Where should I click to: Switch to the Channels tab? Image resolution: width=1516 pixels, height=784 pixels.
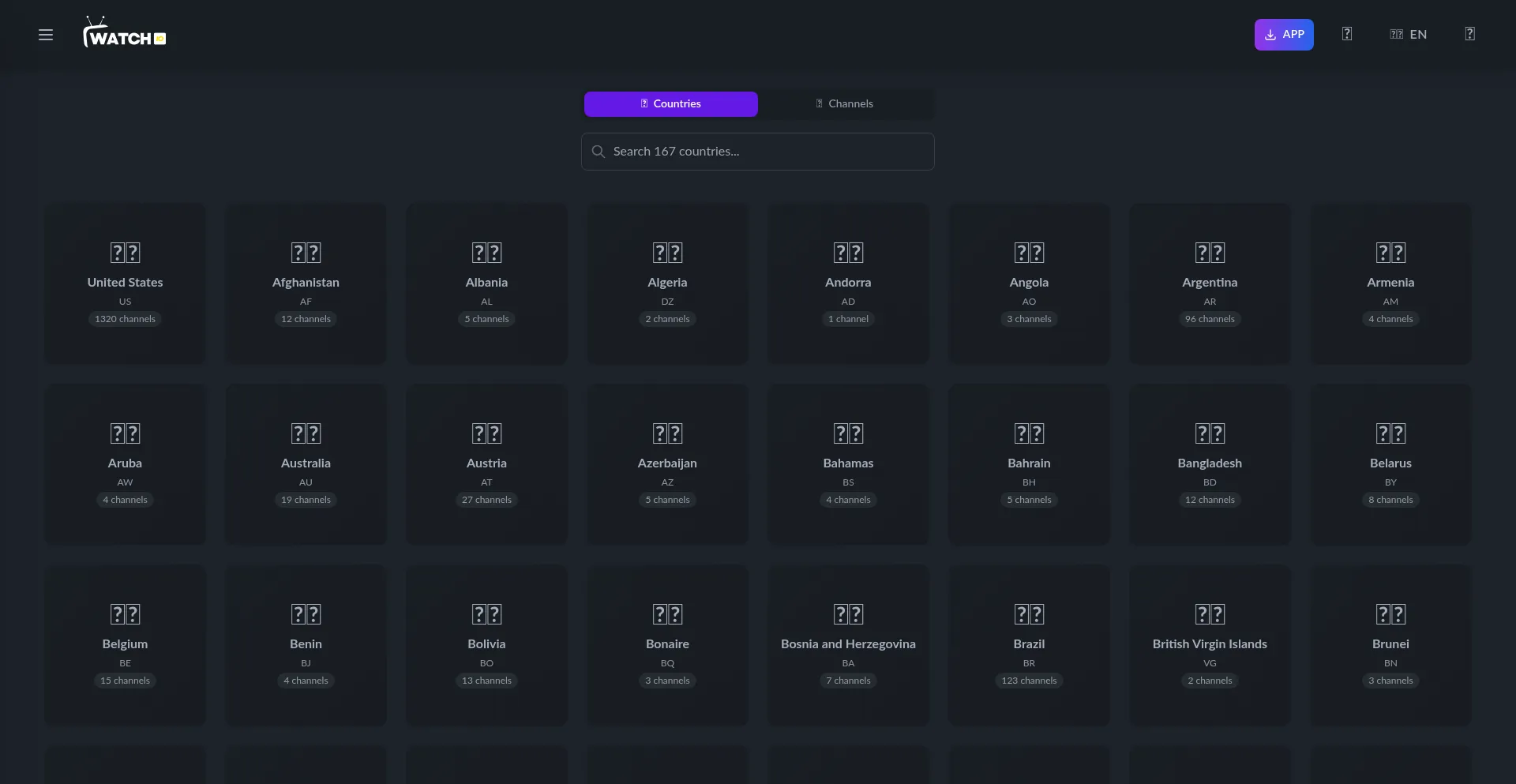(x=844, y=103)
